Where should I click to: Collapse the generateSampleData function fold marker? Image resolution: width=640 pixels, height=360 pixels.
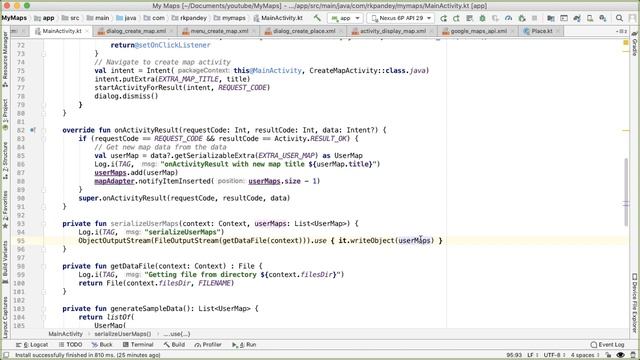44,309
